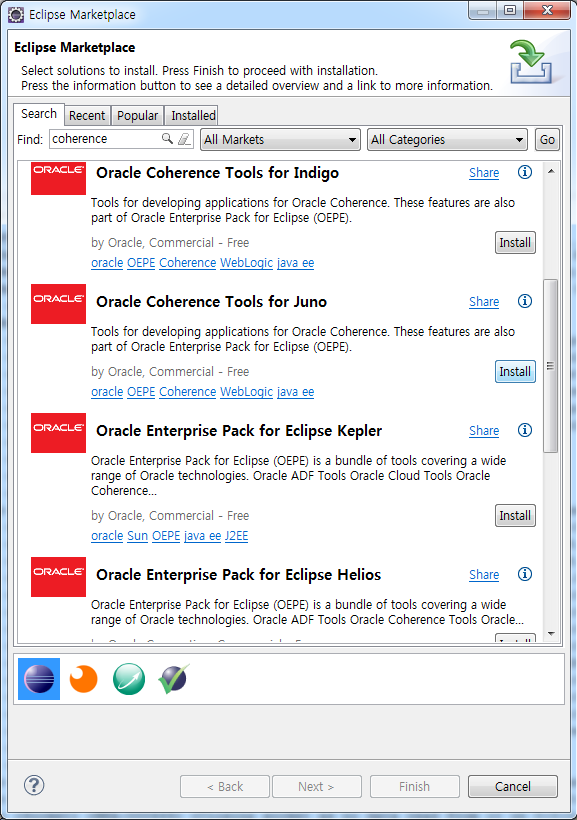
Task: Open the All Markets dropdown
Action: 280,140
